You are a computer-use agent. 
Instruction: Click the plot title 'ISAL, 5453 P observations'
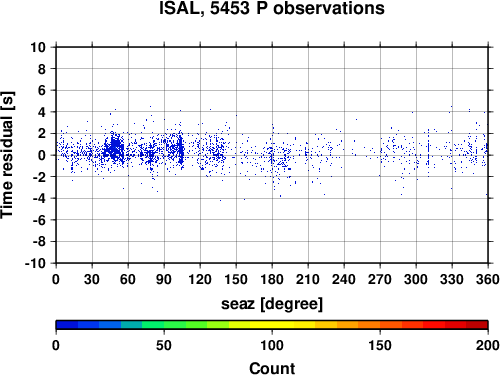click(x=272, y=8)
